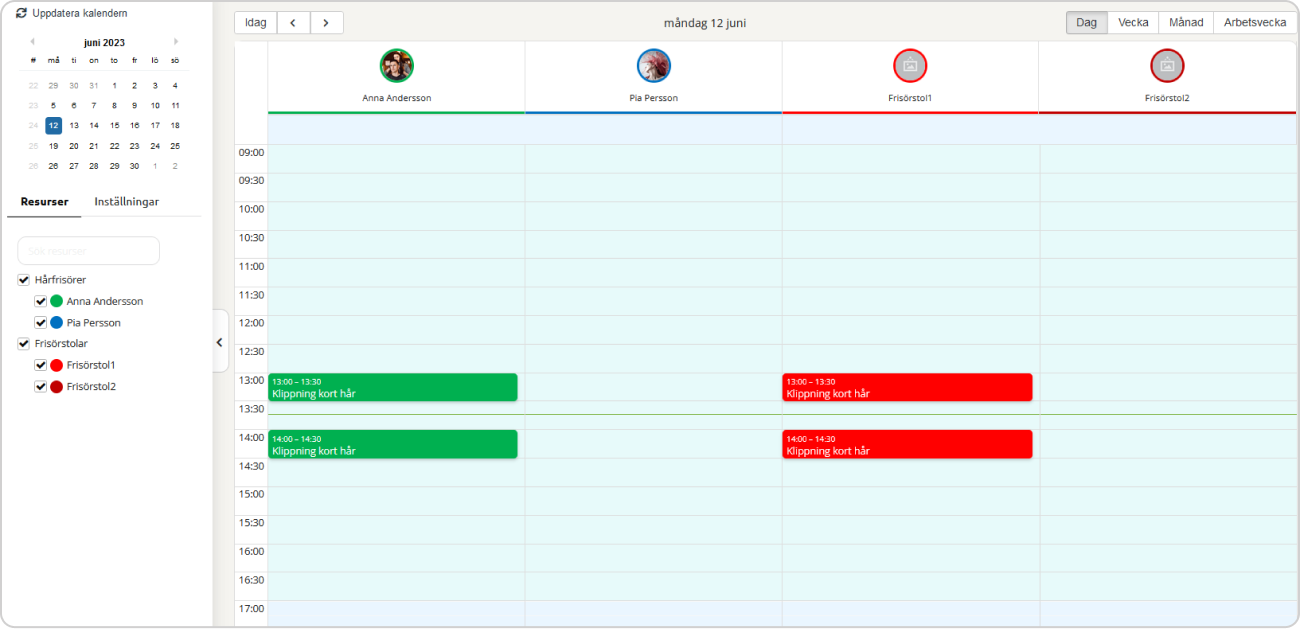Open Frisörstol1's 13:00 Klippning kort hår booking
This screenshot has height=629, width=1300.
pyautogui.click(x=907, y=388)
